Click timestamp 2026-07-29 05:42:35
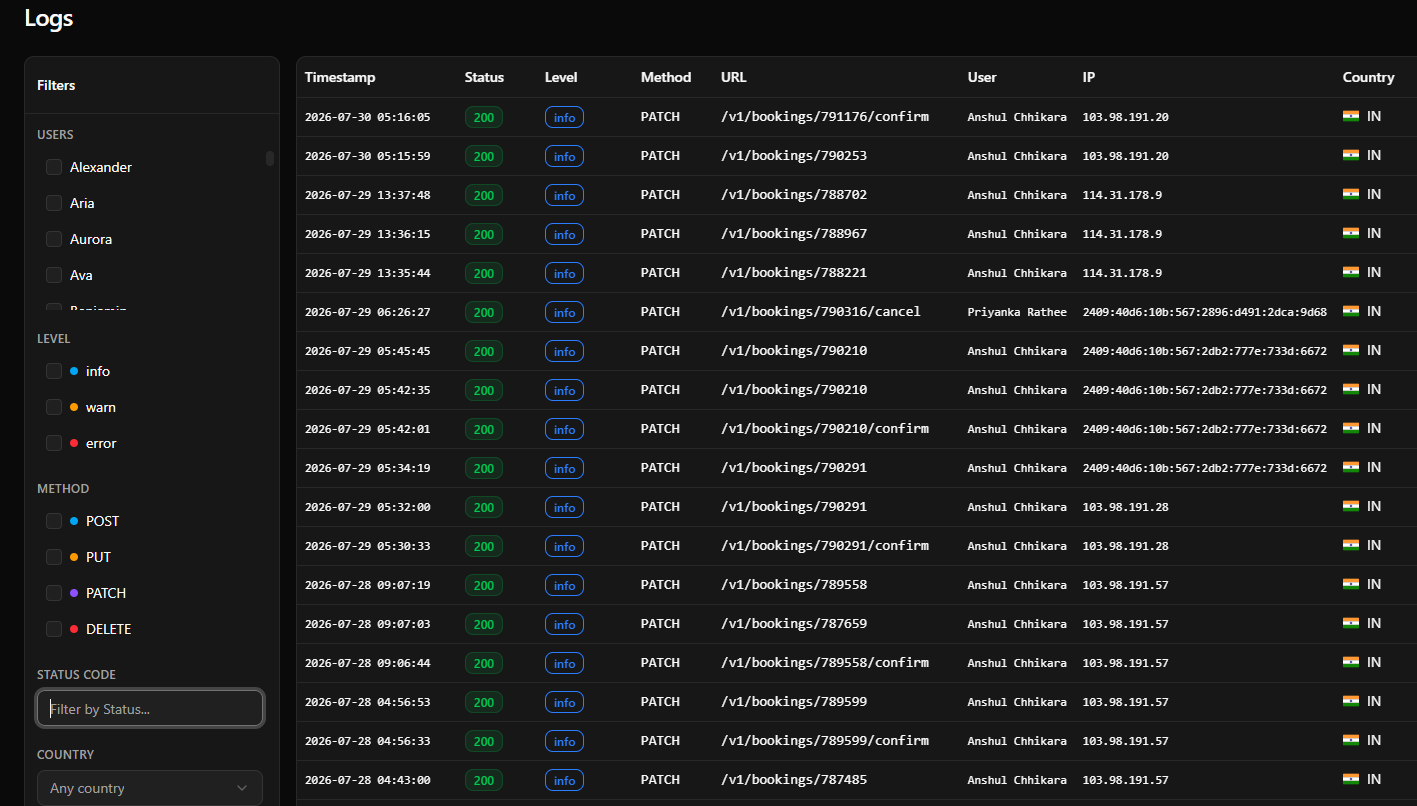 coord(368,390)
